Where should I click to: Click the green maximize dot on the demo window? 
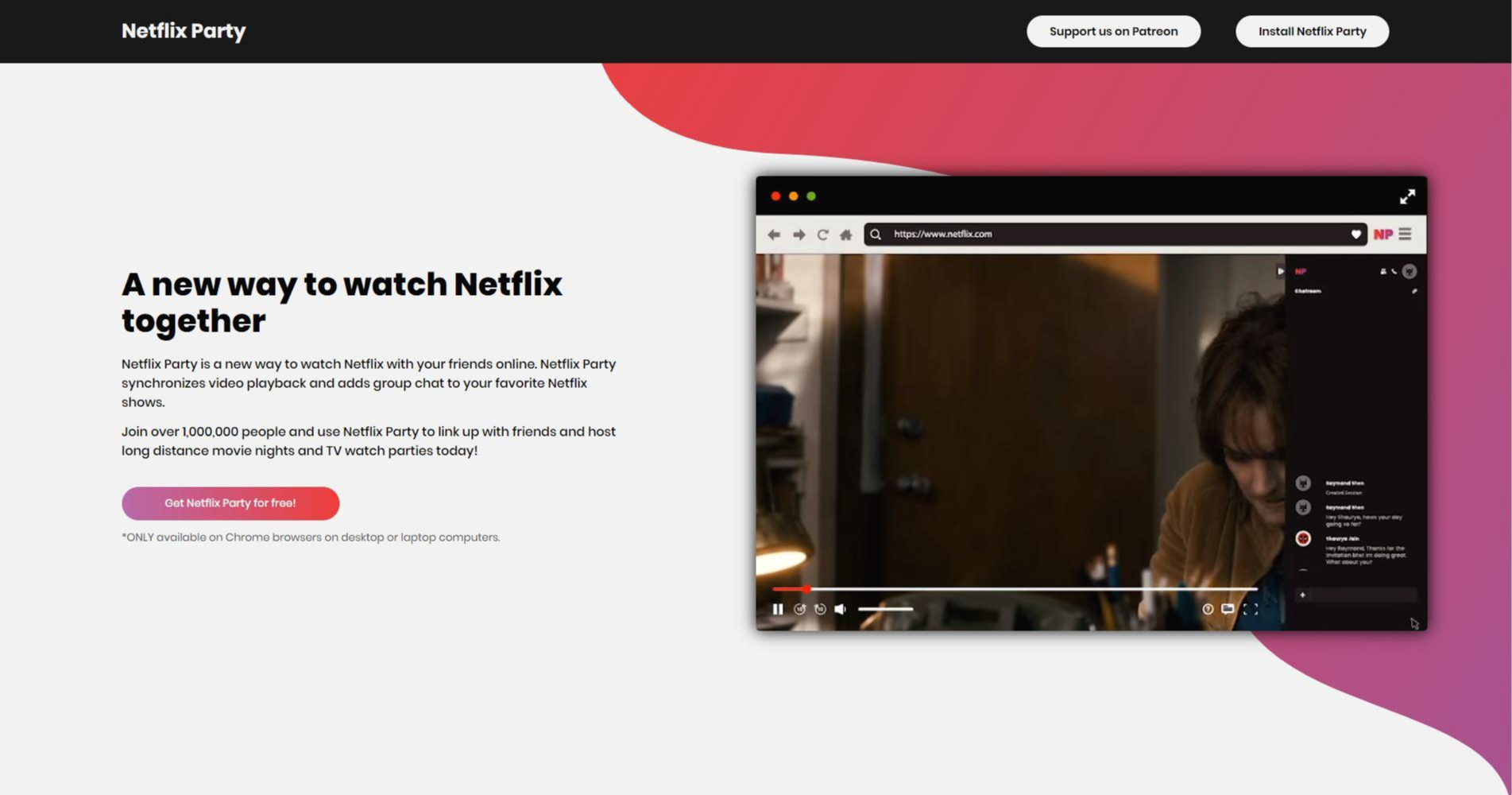(811, 196)
